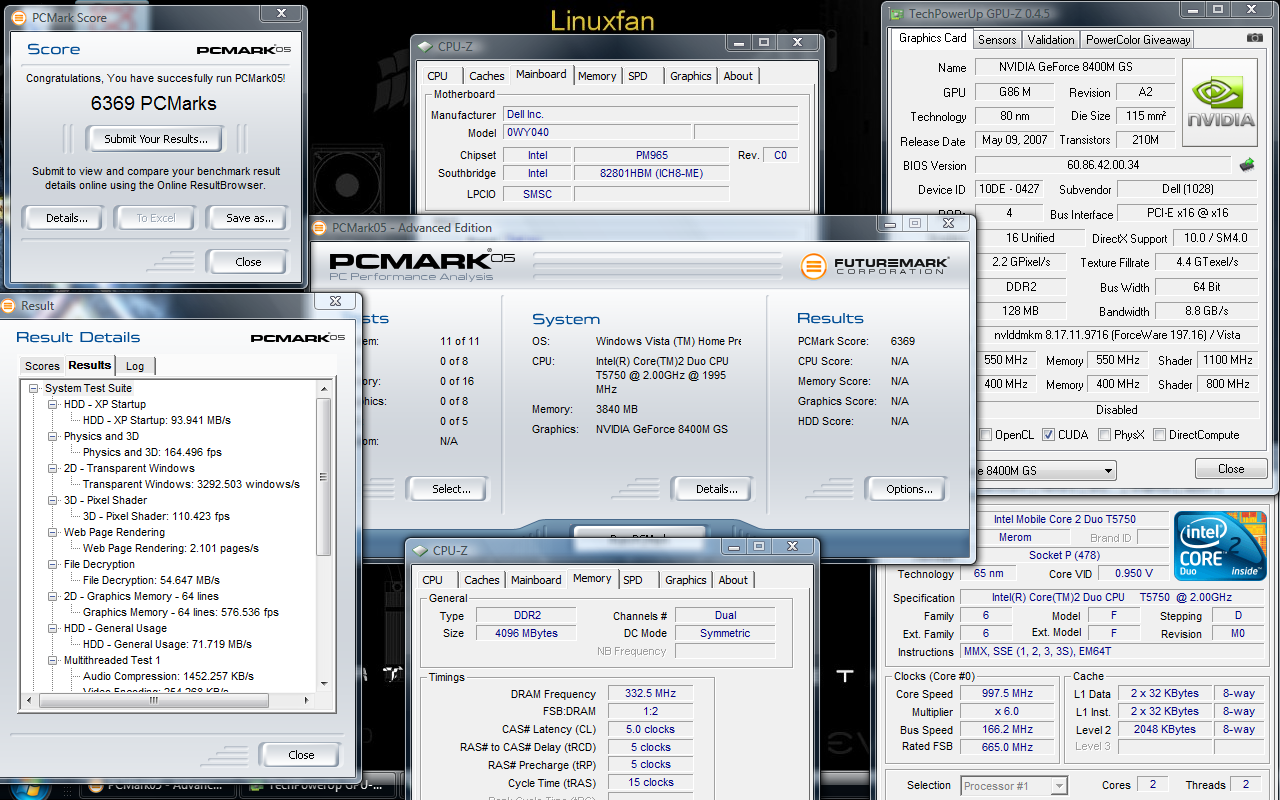Click the title icon of CPU-Z Memory window

coord(419,551)
